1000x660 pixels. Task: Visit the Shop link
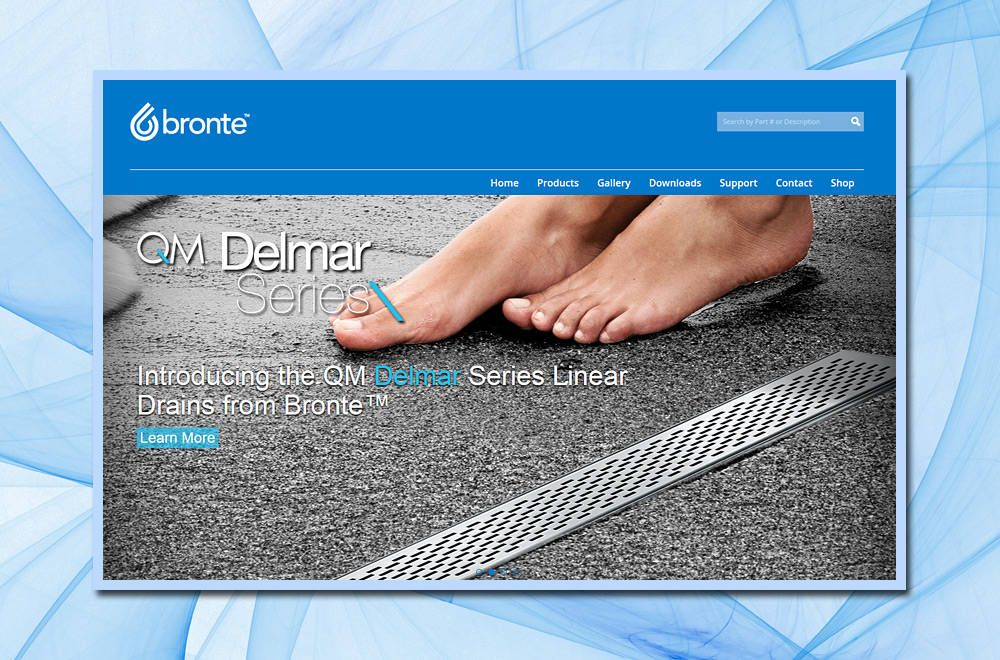point(842,183)
